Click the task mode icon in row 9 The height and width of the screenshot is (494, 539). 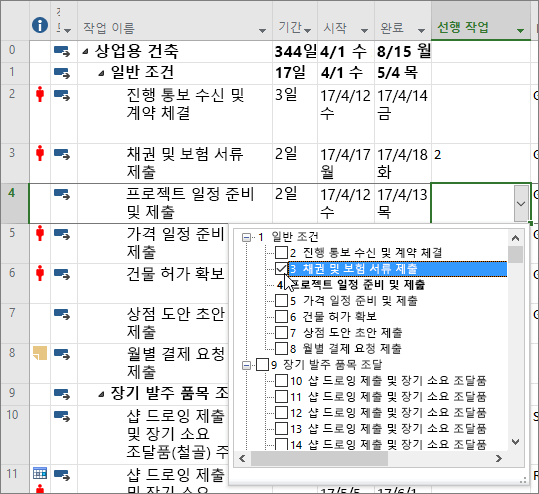click(62, 394)
